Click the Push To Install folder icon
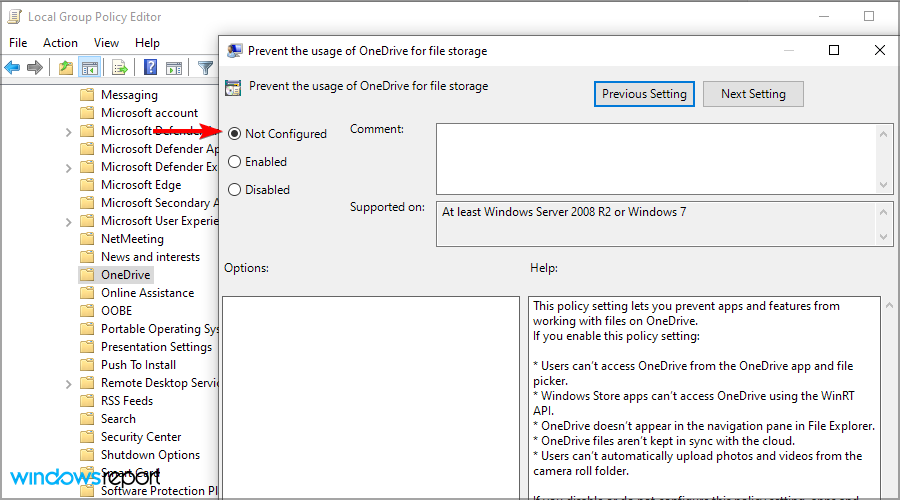Screen dimensions: 900x500 point(87,365)
